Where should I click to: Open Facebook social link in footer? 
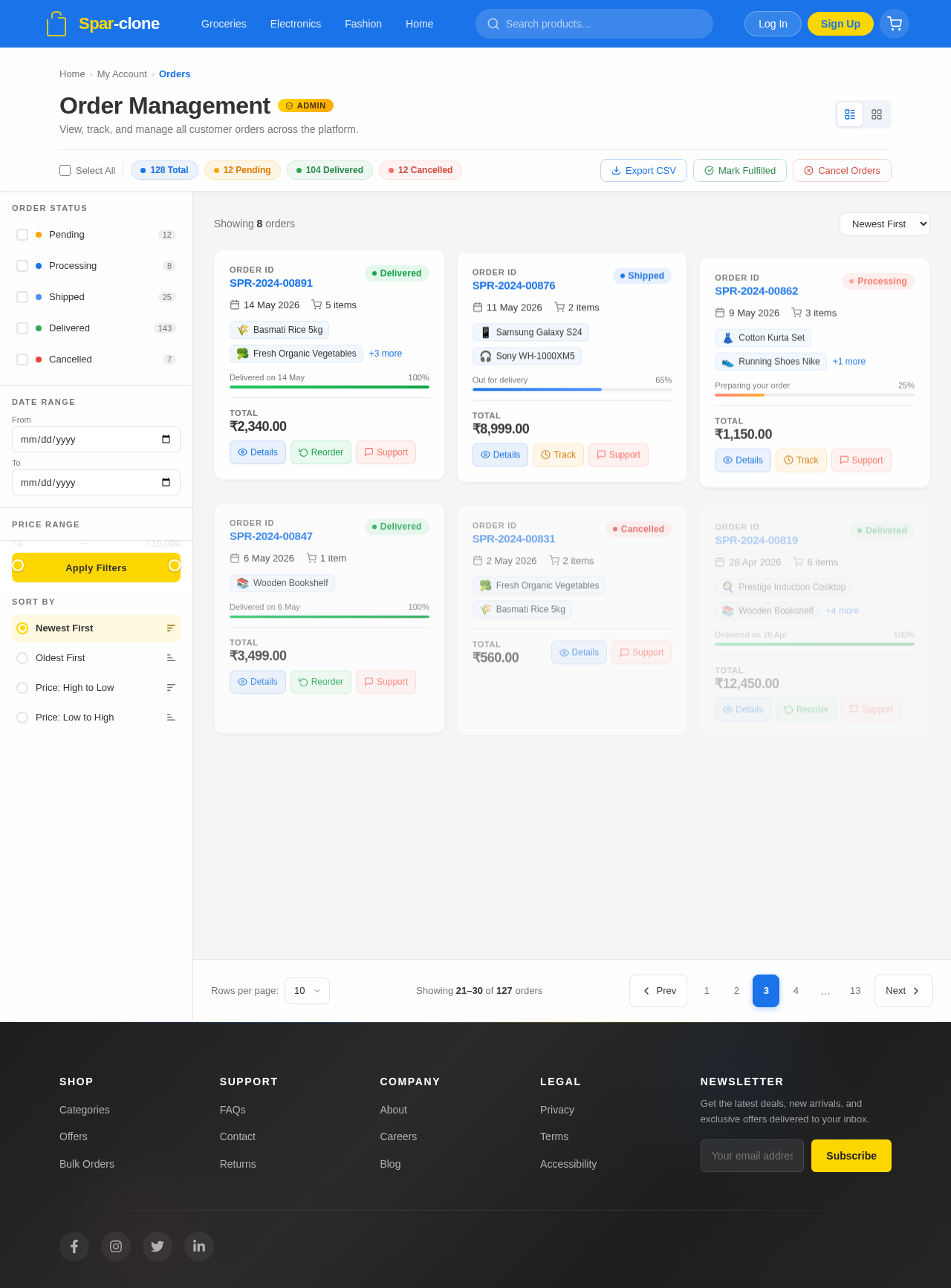click(x=74, y=1246)
